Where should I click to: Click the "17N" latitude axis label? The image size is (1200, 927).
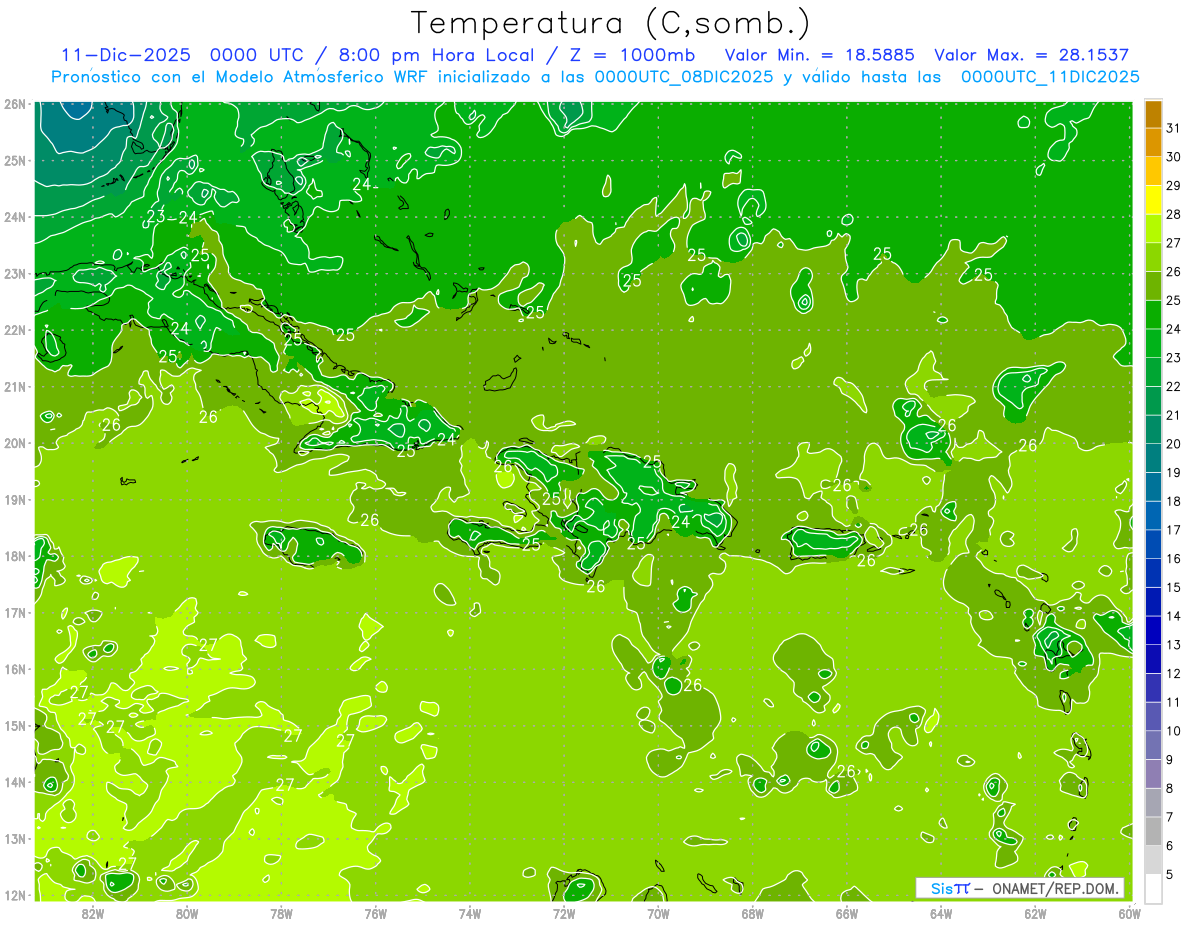[x=14, y=612]
